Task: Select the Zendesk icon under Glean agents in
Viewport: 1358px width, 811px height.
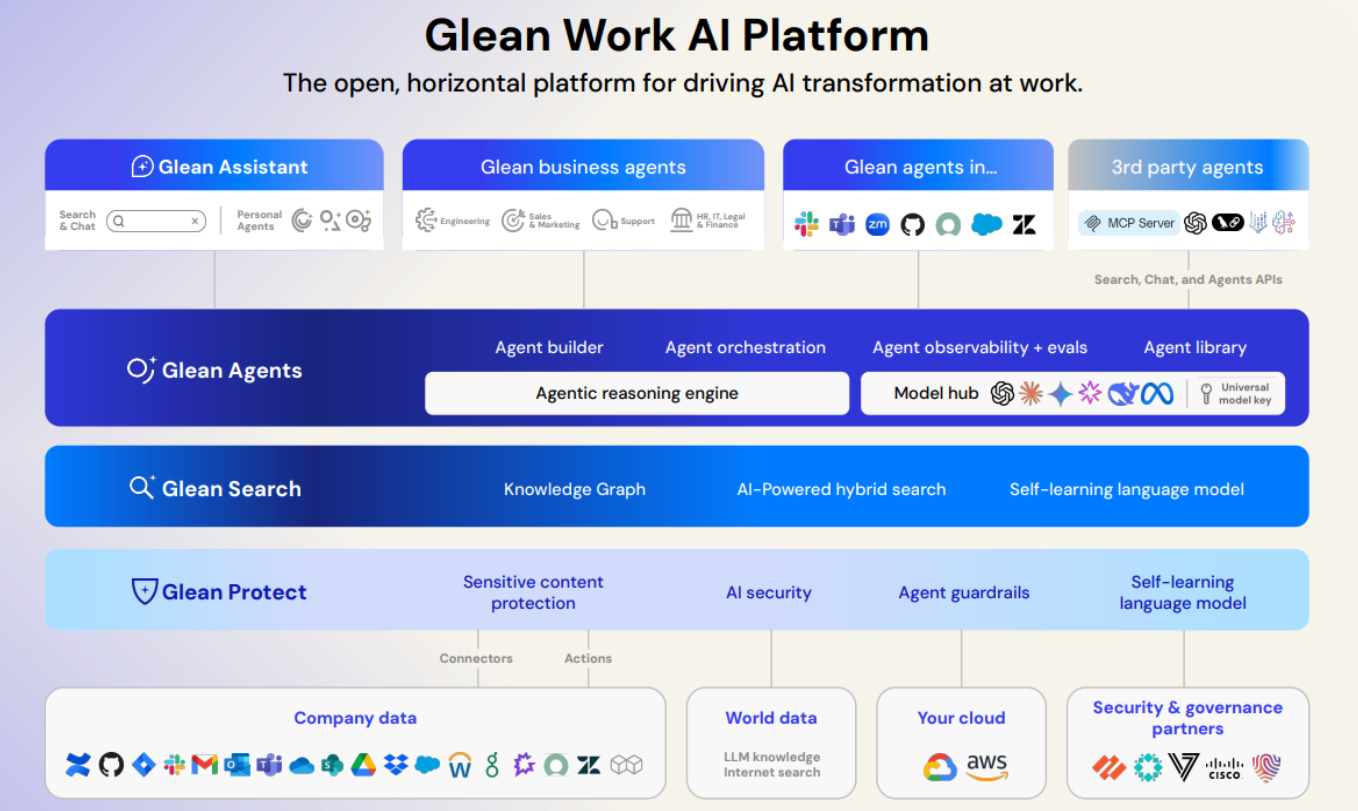Action: (x=1024, y=224)
